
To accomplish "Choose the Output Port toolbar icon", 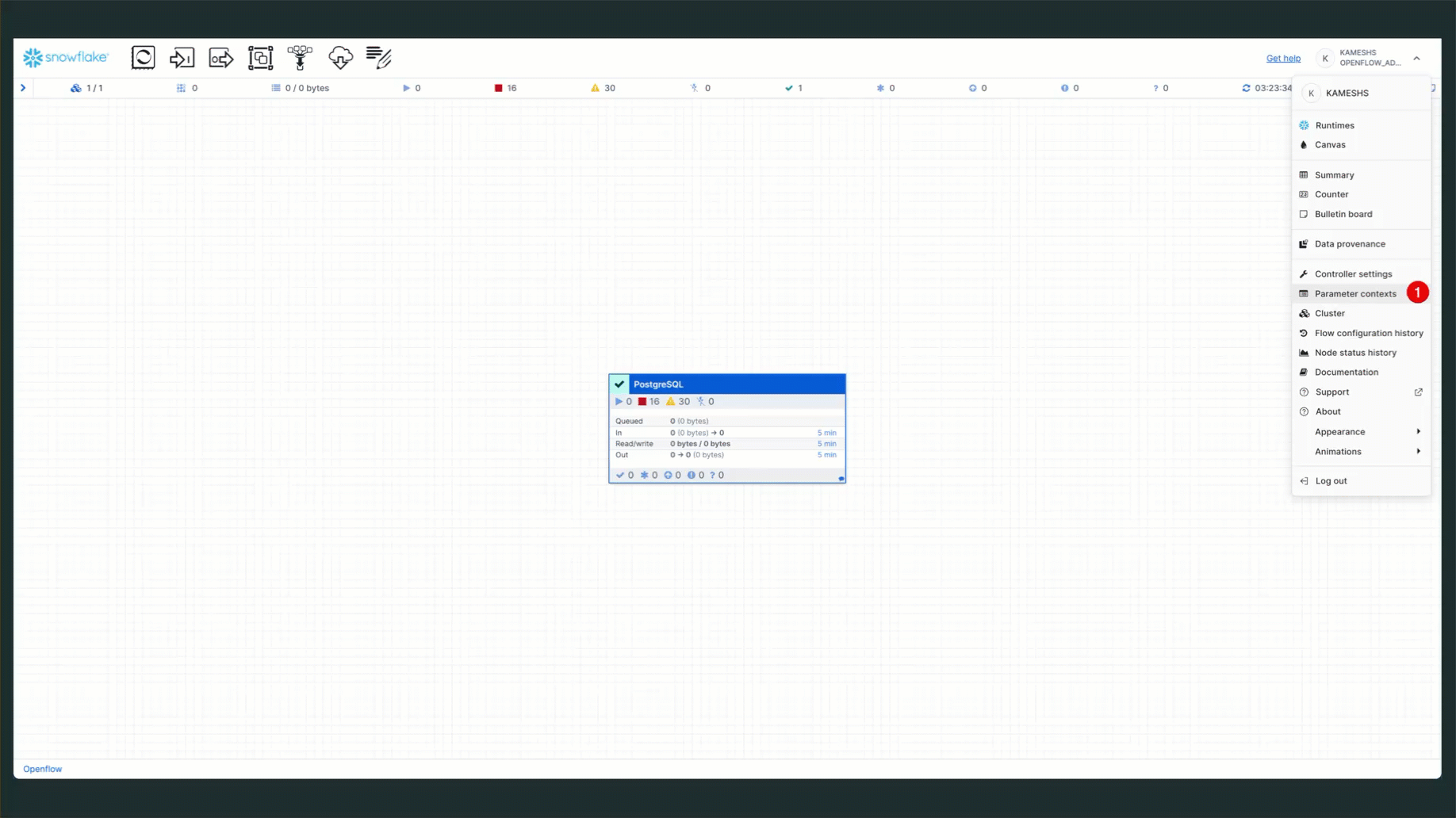I will pyautogui.click(x=221, y=58).
